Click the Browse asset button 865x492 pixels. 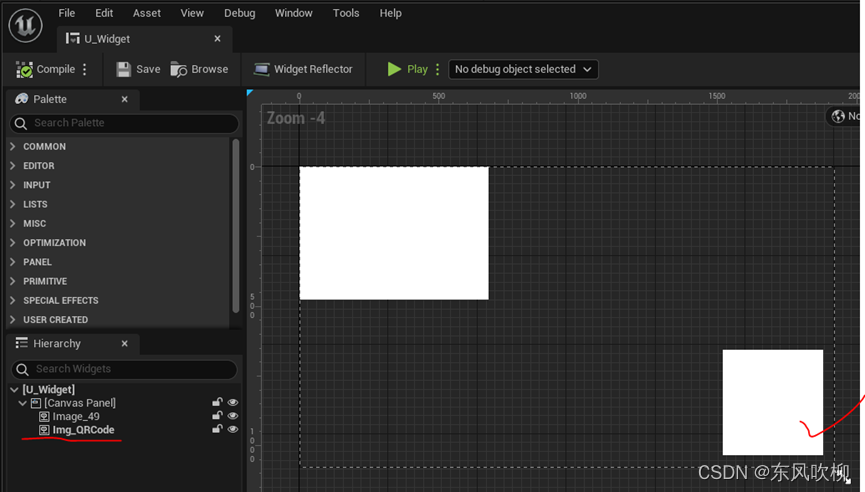click(199, 69)
